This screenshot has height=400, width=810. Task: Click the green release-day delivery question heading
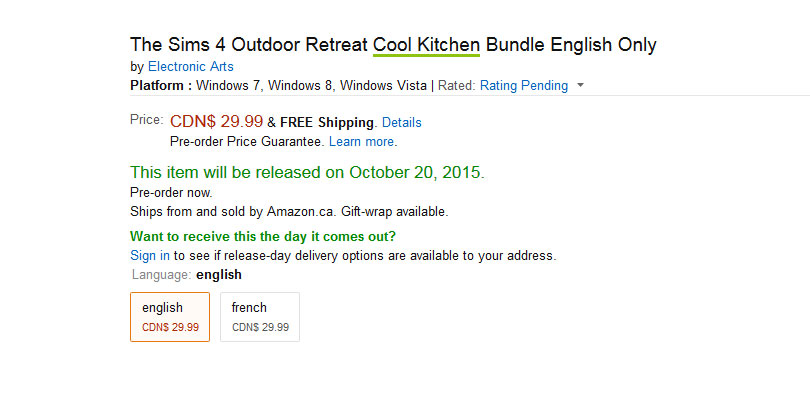click(x=263, y=237)
